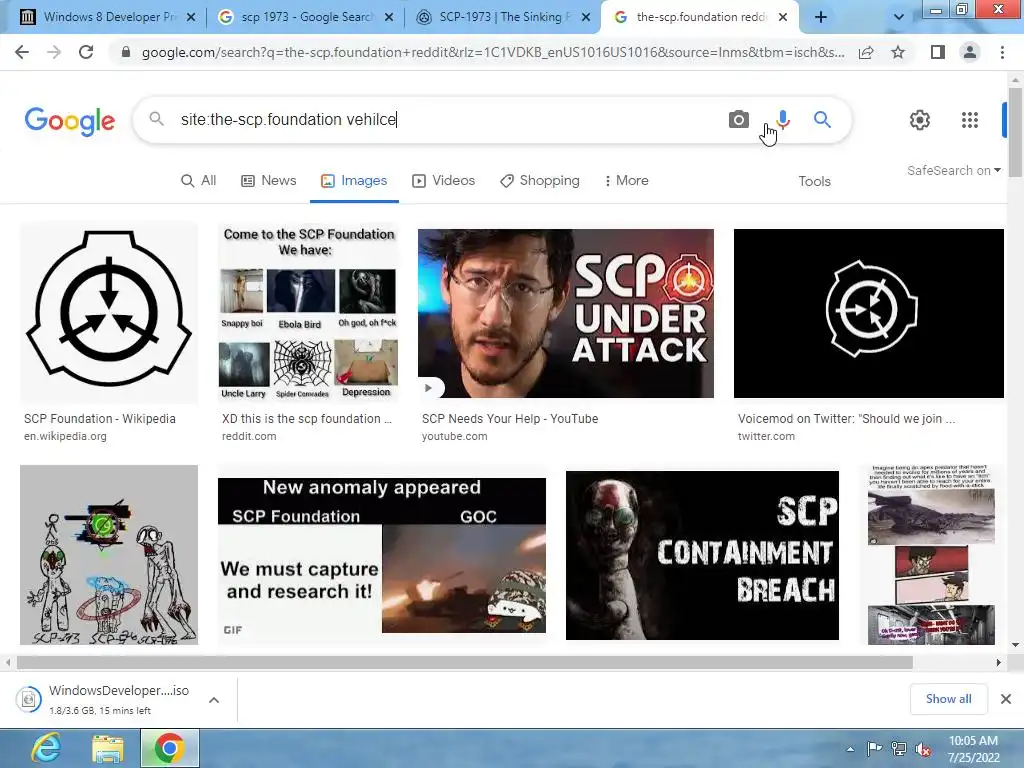The height and width of the screenshot is (768, 1024).
Task: Click the Chrome taskbar icon
Action: click(x=169, y=748)
